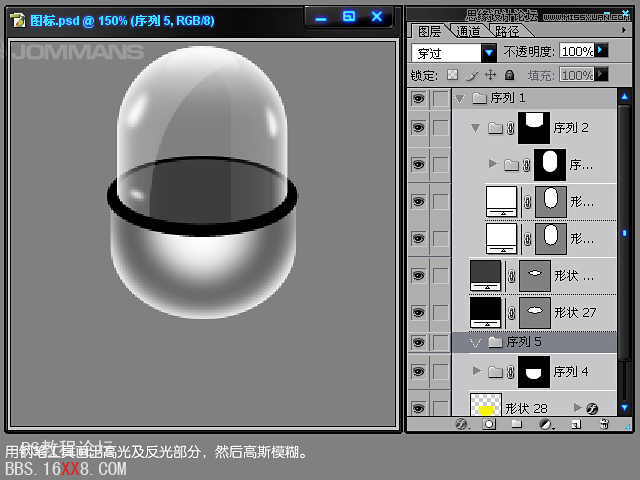Hide the 序列 1 group using eye icon
This screenshot has width=640, height=480.
pos(418,98)
